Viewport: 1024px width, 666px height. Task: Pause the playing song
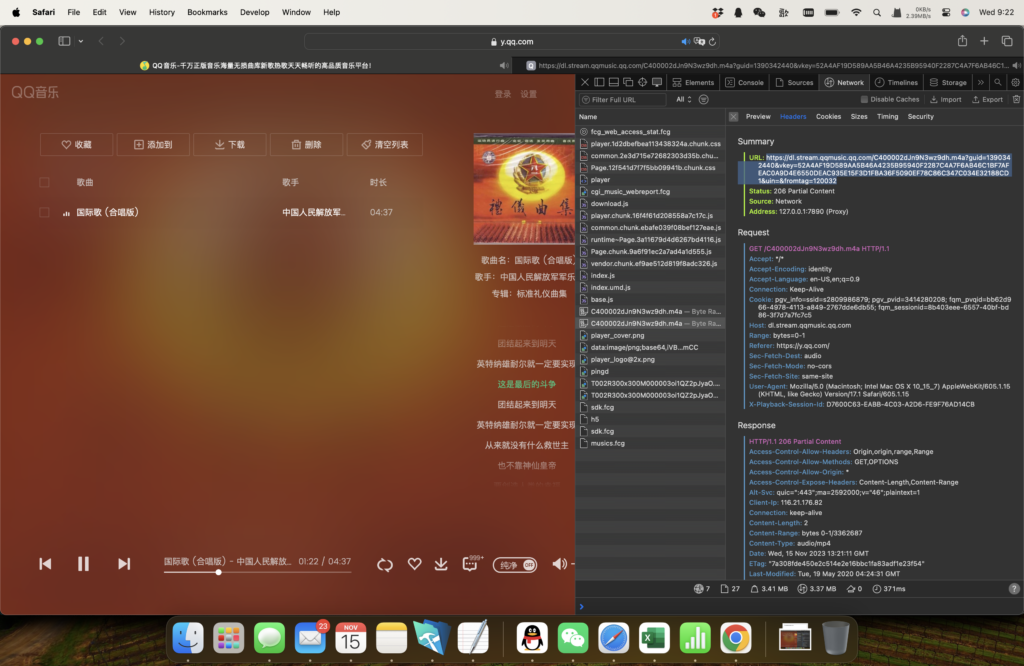pyautogui.click(x=83, y=563)
